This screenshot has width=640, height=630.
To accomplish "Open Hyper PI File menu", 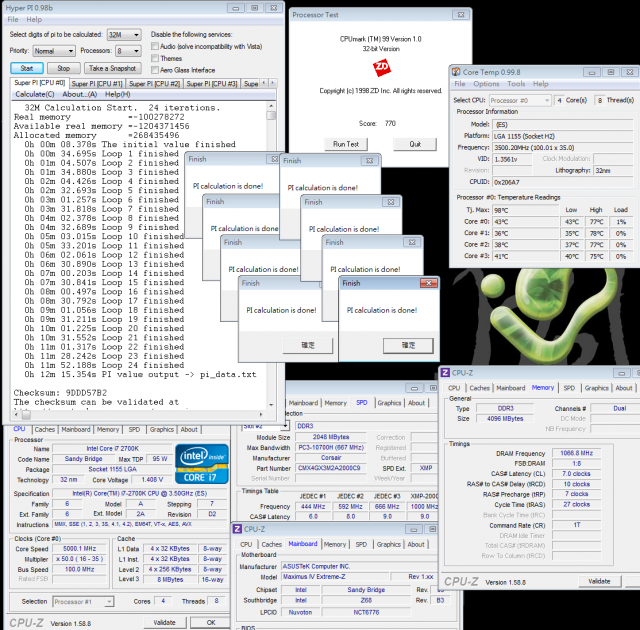I will 13,20.
